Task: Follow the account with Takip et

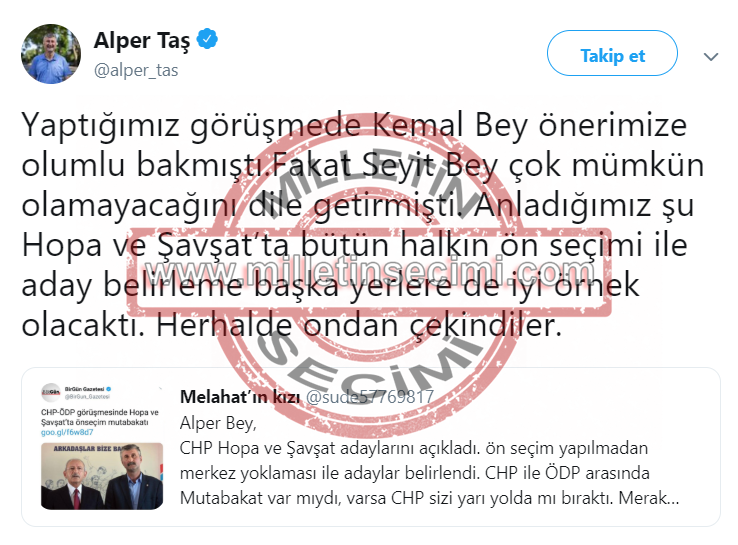Action: (612, 54)
